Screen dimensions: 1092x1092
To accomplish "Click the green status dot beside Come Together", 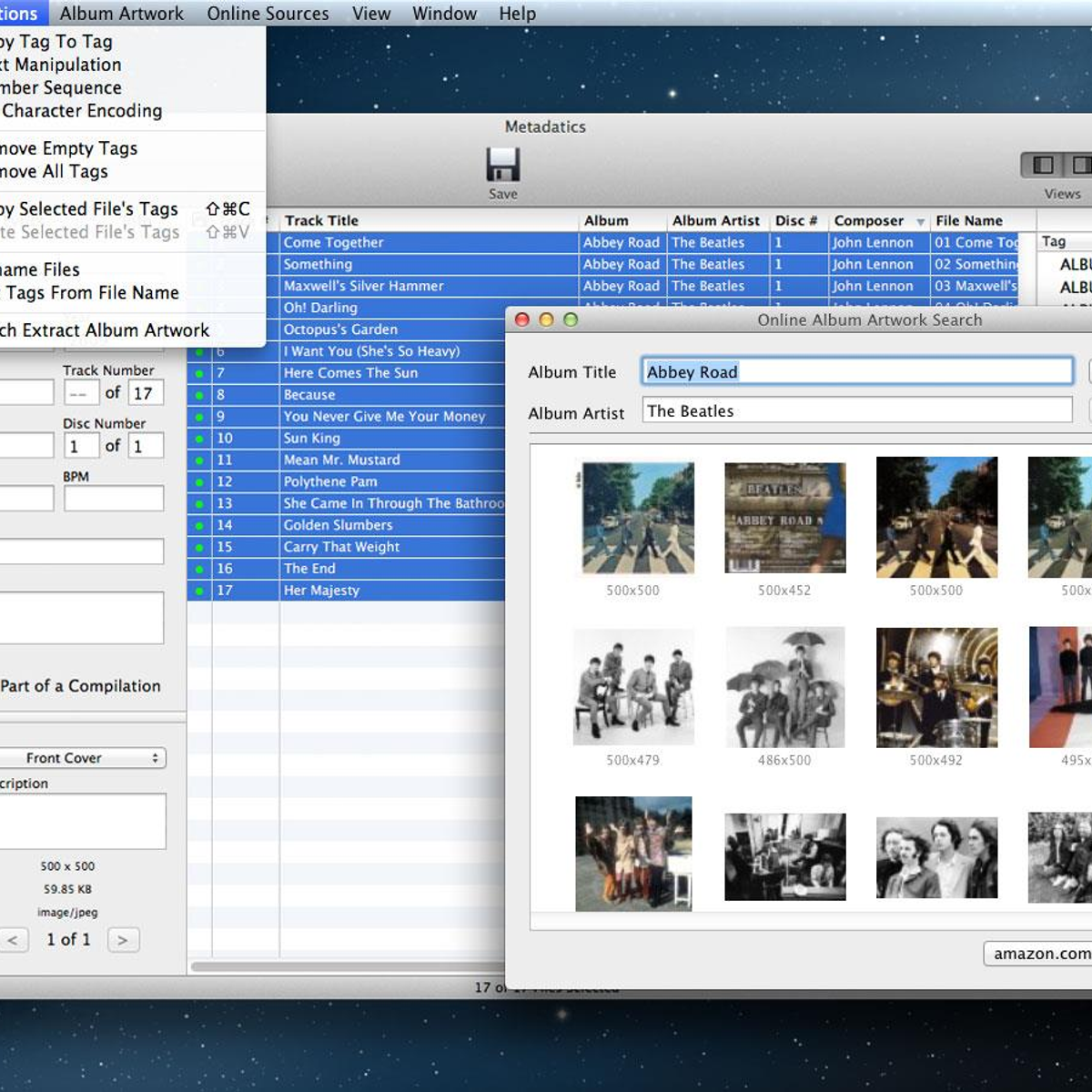I will pyautogui.click(x=200, y=242).
